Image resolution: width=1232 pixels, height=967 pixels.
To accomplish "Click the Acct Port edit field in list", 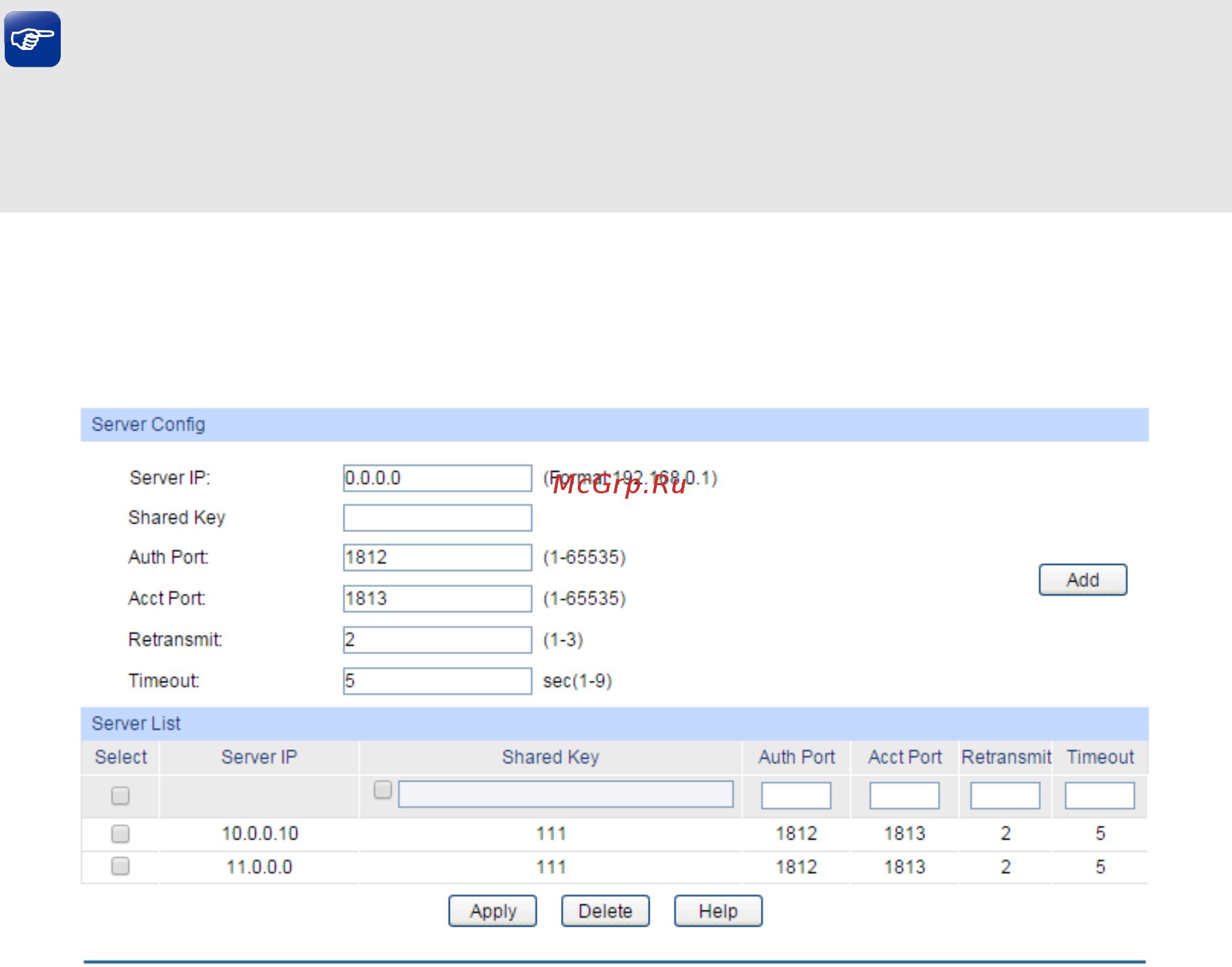I will click(x=905, y=796).
